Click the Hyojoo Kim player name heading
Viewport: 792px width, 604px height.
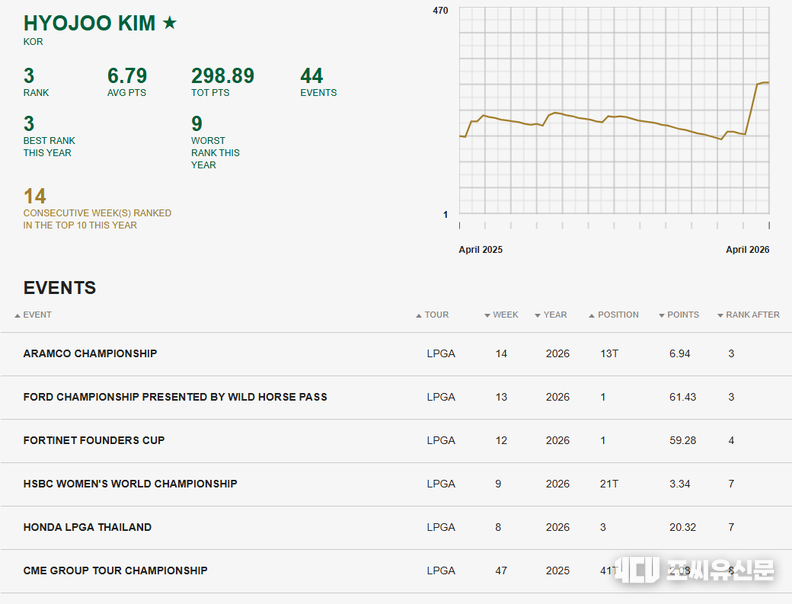[89, 23]
